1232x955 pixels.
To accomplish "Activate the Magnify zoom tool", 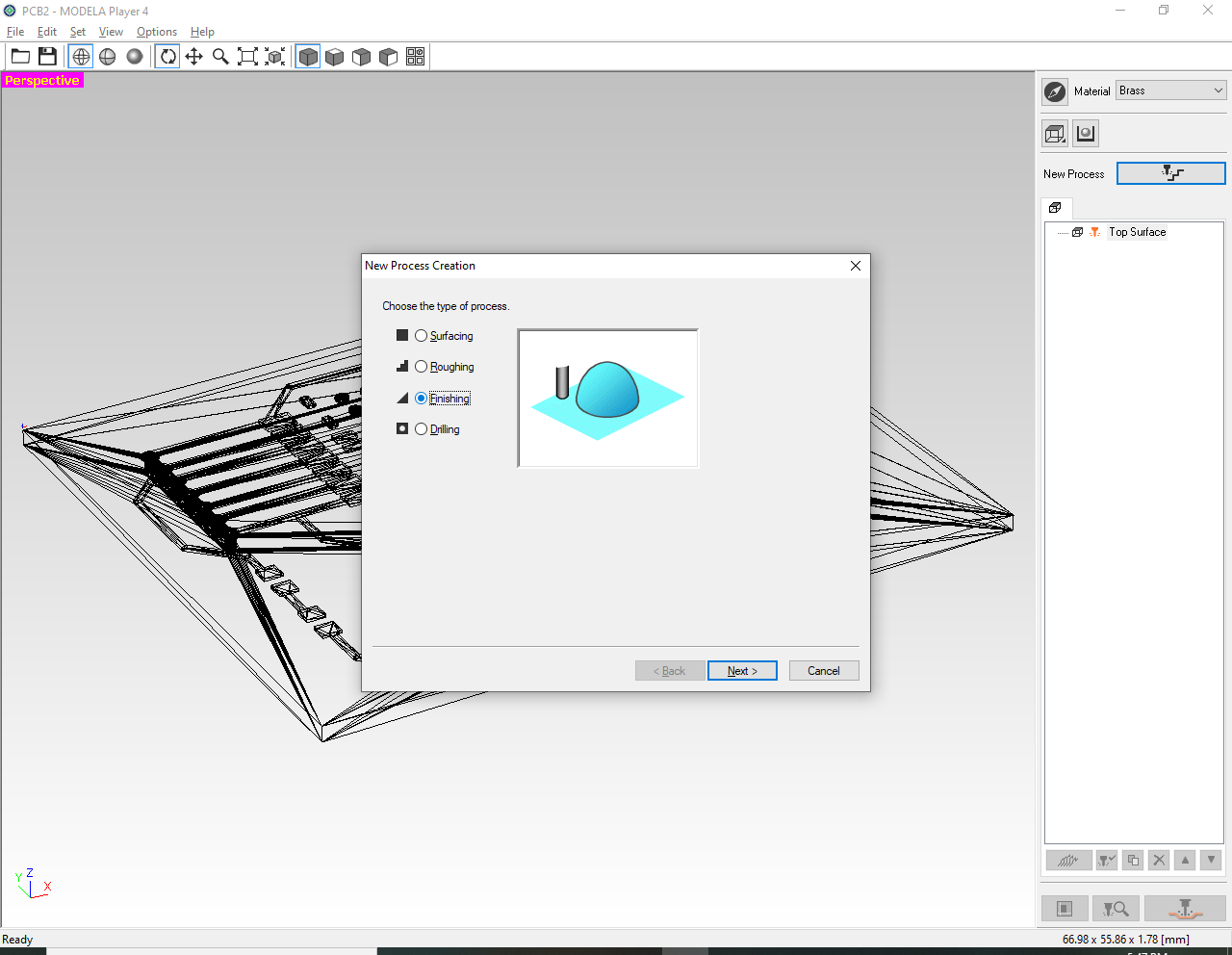I will click(x=220, y=56).
